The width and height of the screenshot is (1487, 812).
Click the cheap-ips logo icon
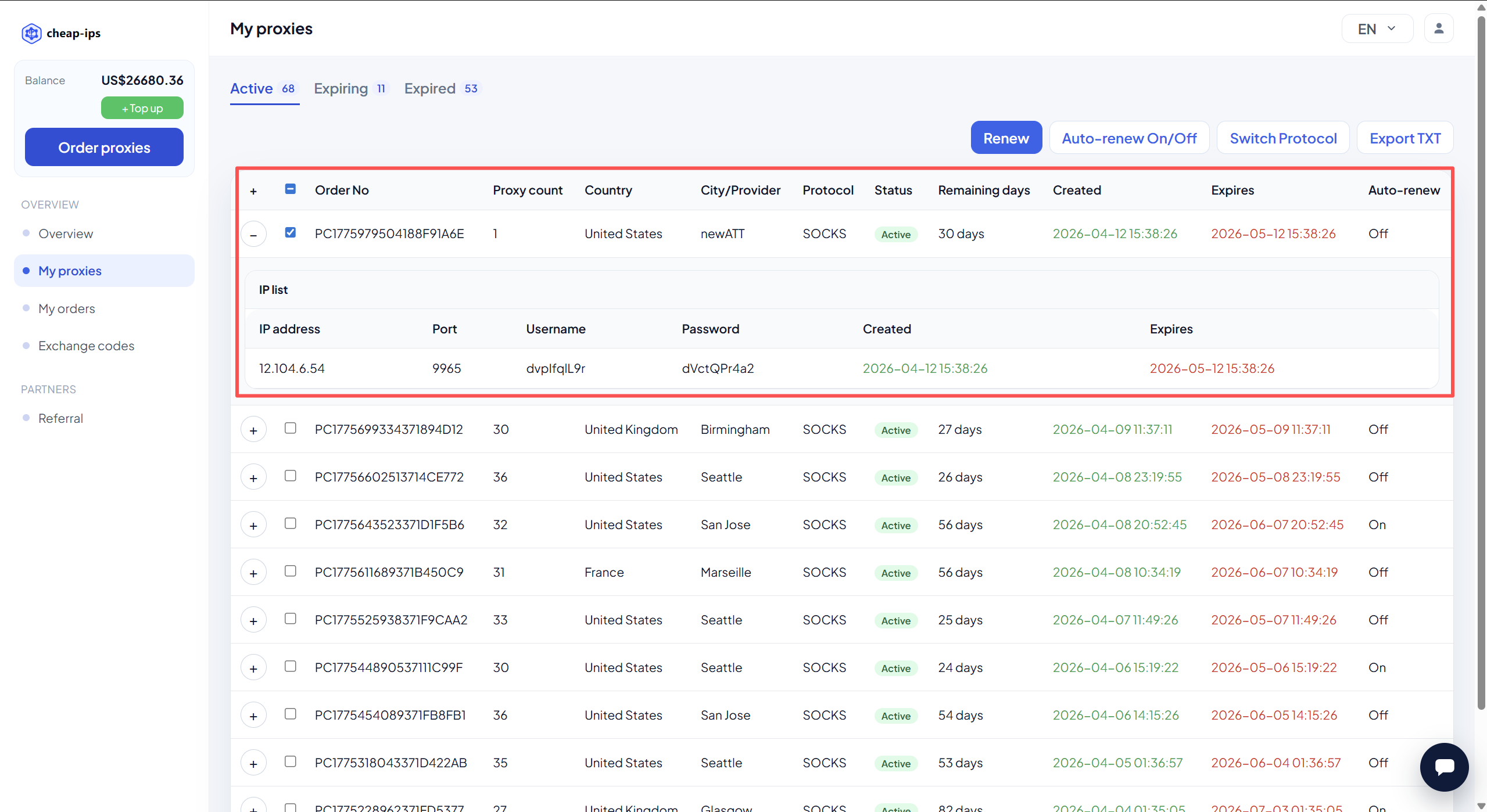tap(31, 33)
